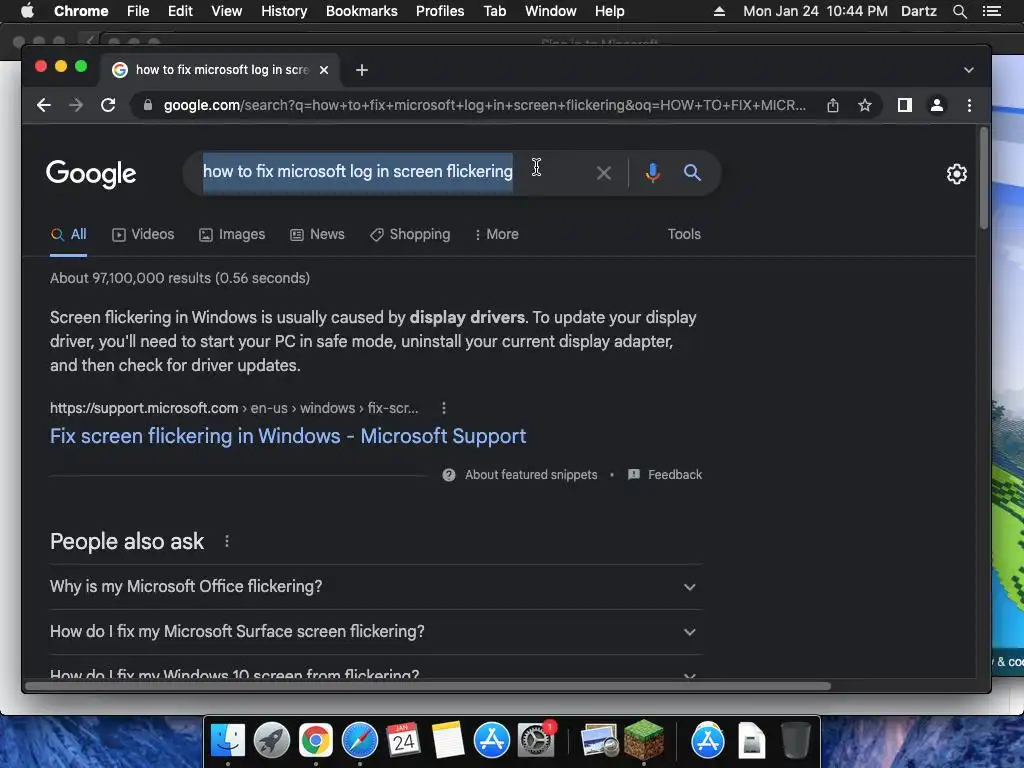This screenshot has width=1024, height=768.
Task: Open Calendar showing 24 in Dock
Action: point(403,740)
